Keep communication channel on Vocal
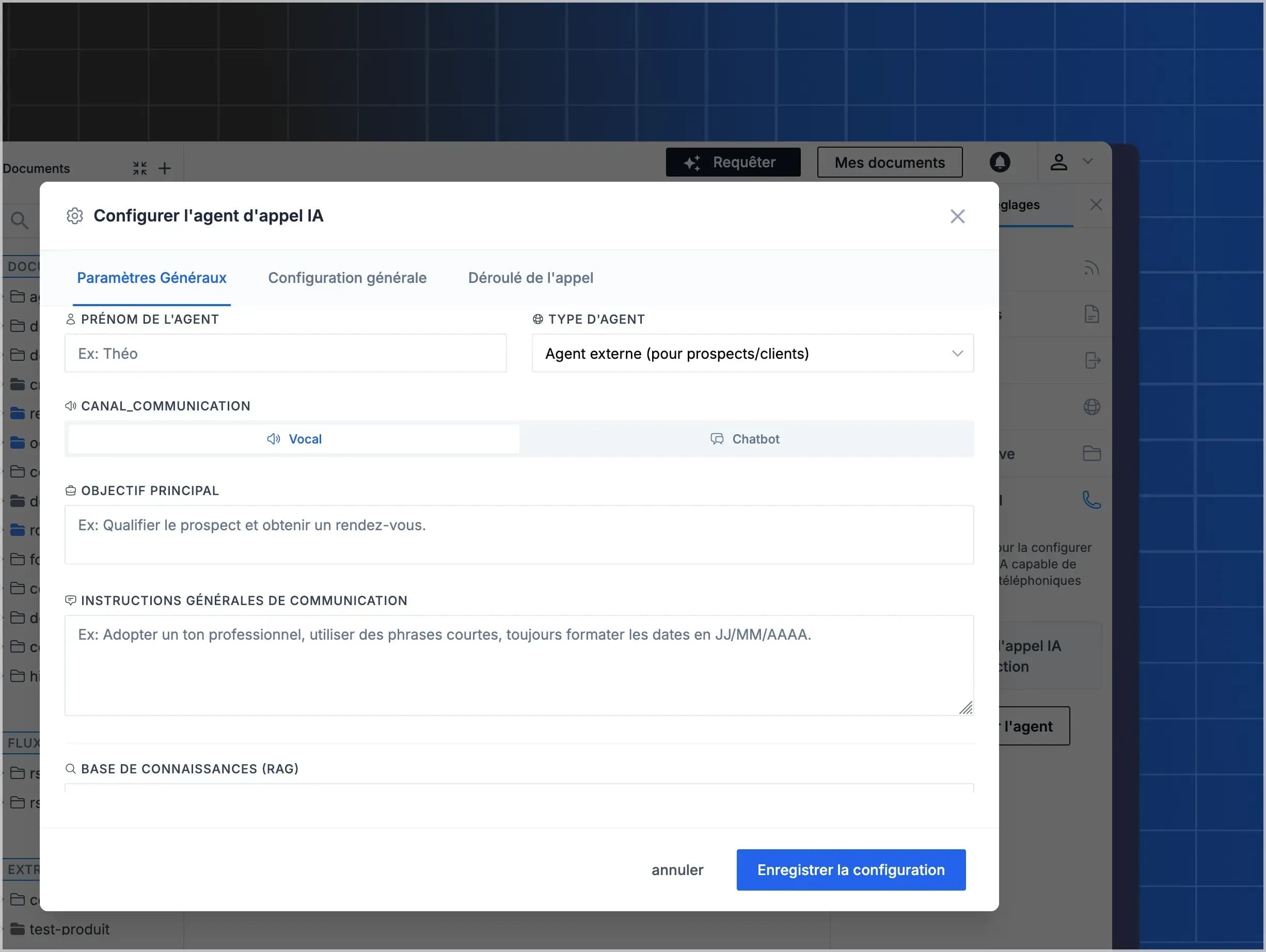The height and width of the screenshot is (952, 1266). point(294,439)
